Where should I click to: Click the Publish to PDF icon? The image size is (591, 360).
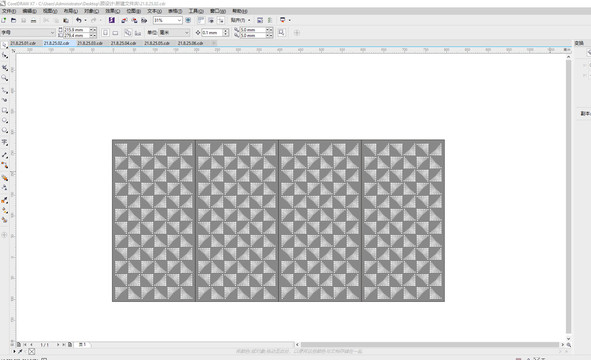(x=144, y=20)
